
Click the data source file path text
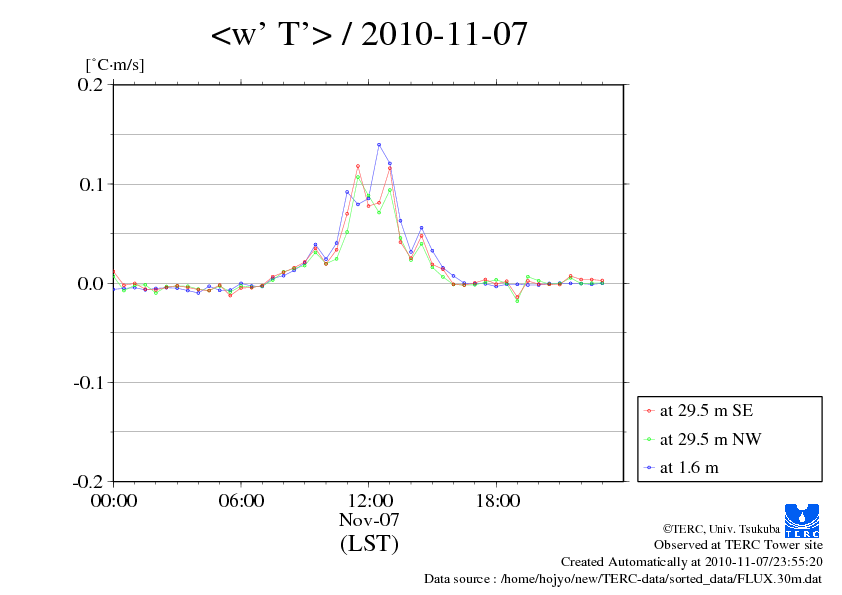(x=623, y=579)
